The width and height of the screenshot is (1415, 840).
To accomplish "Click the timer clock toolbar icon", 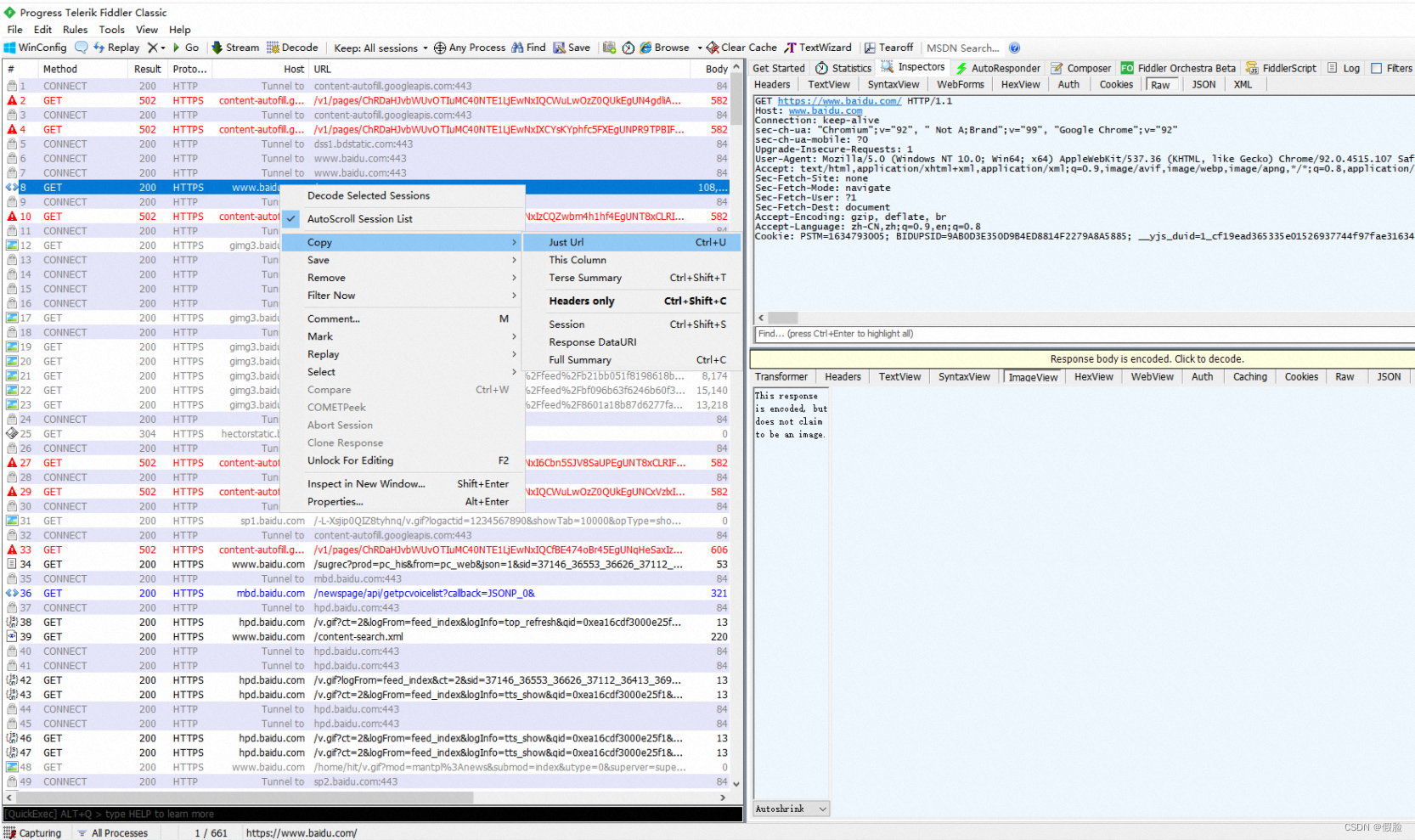I will coord(629,48).
